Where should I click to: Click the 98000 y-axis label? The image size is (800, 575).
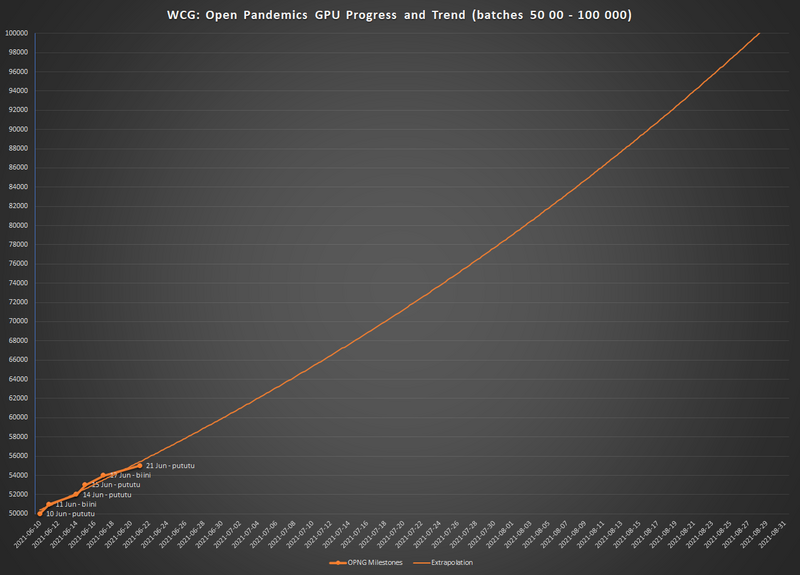coord(18,53)
